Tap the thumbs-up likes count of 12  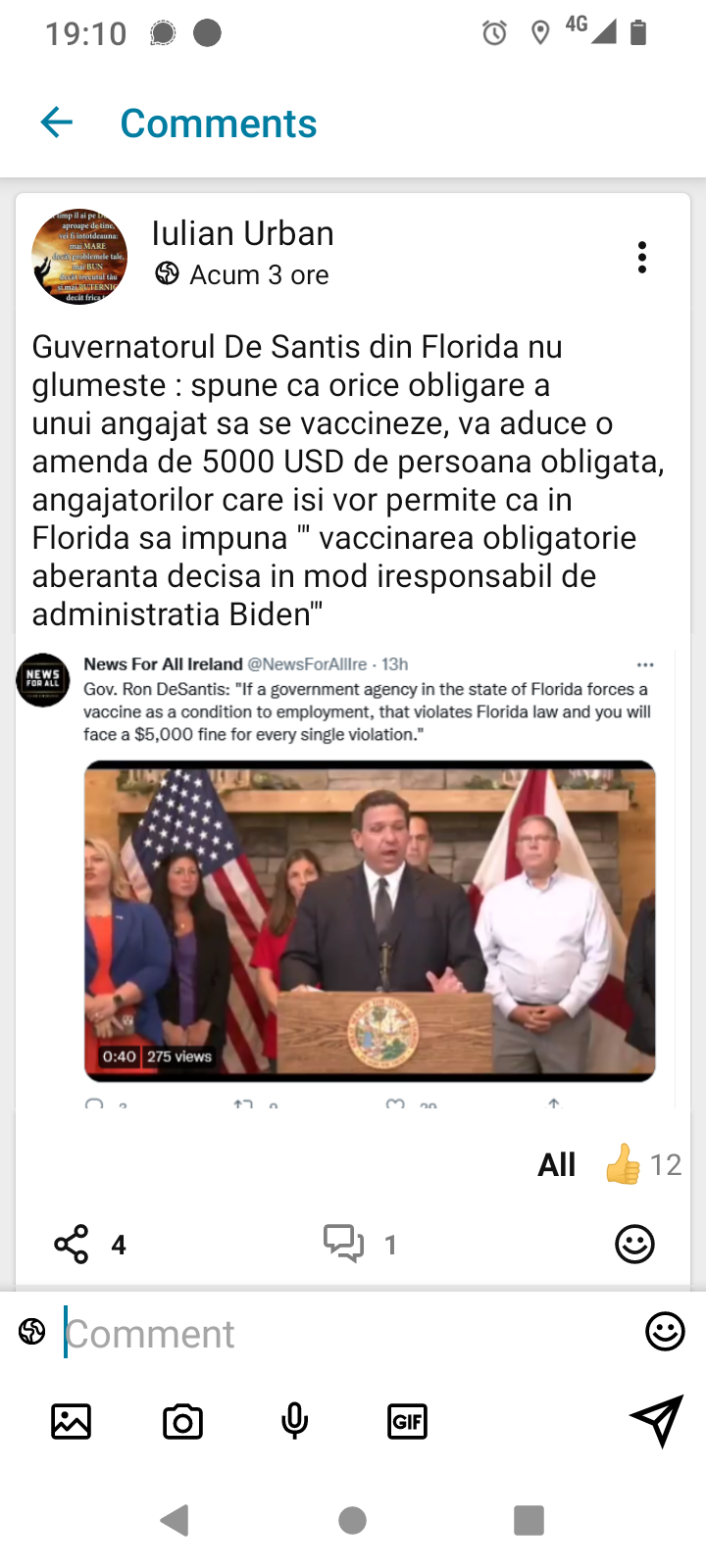coord(642,1164)
